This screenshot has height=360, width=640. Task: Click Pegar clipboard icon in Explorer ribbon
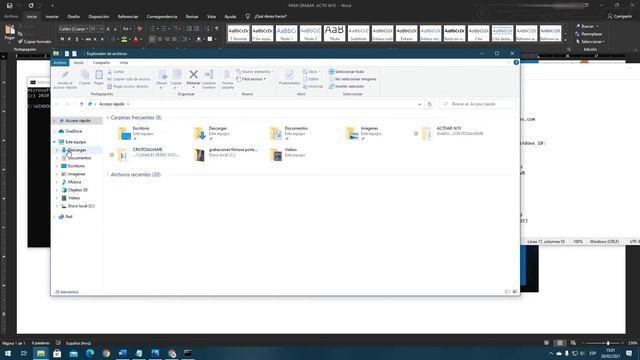99,75
